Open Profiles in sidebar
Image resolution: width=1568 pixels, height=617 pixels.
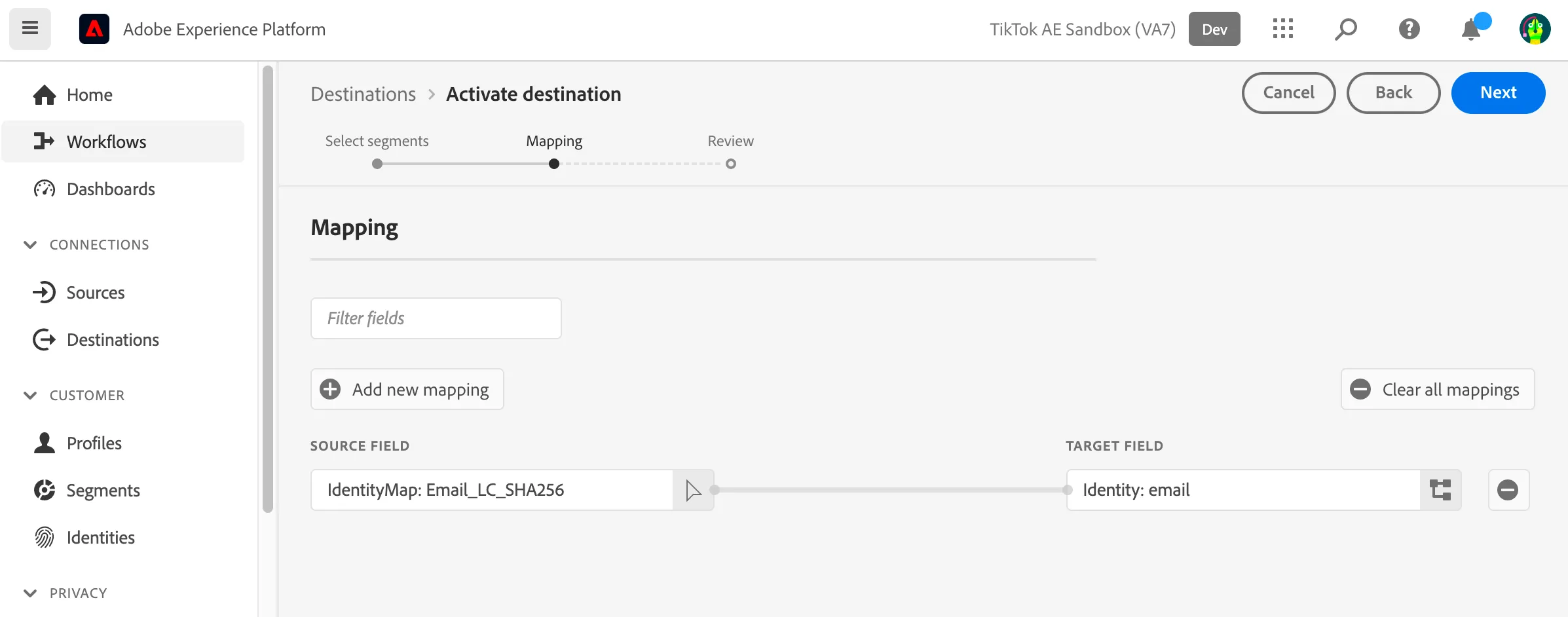(x=123, y=443)
